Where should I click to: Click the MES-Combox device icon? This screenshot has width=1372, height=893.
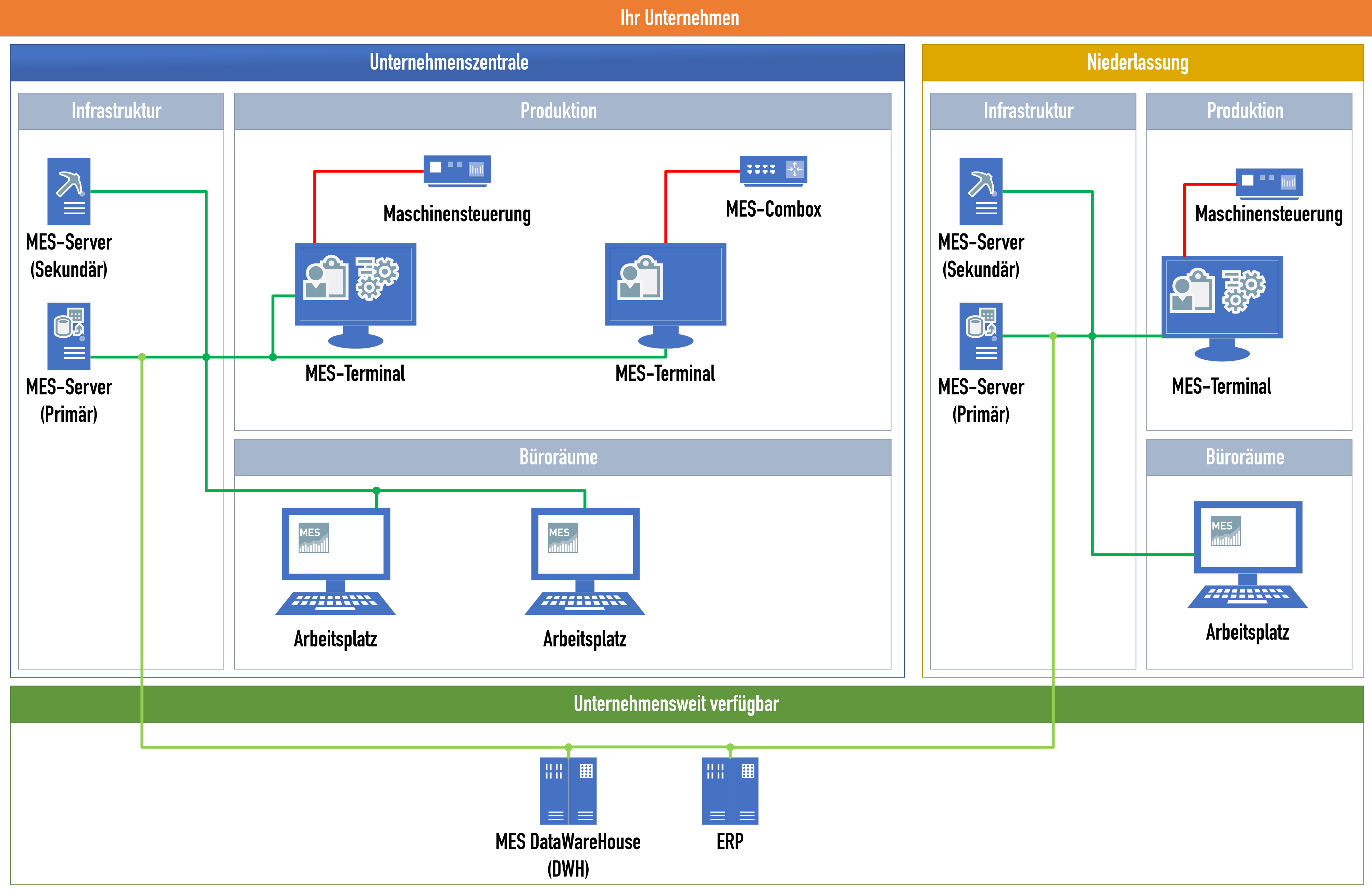[773, 170]
